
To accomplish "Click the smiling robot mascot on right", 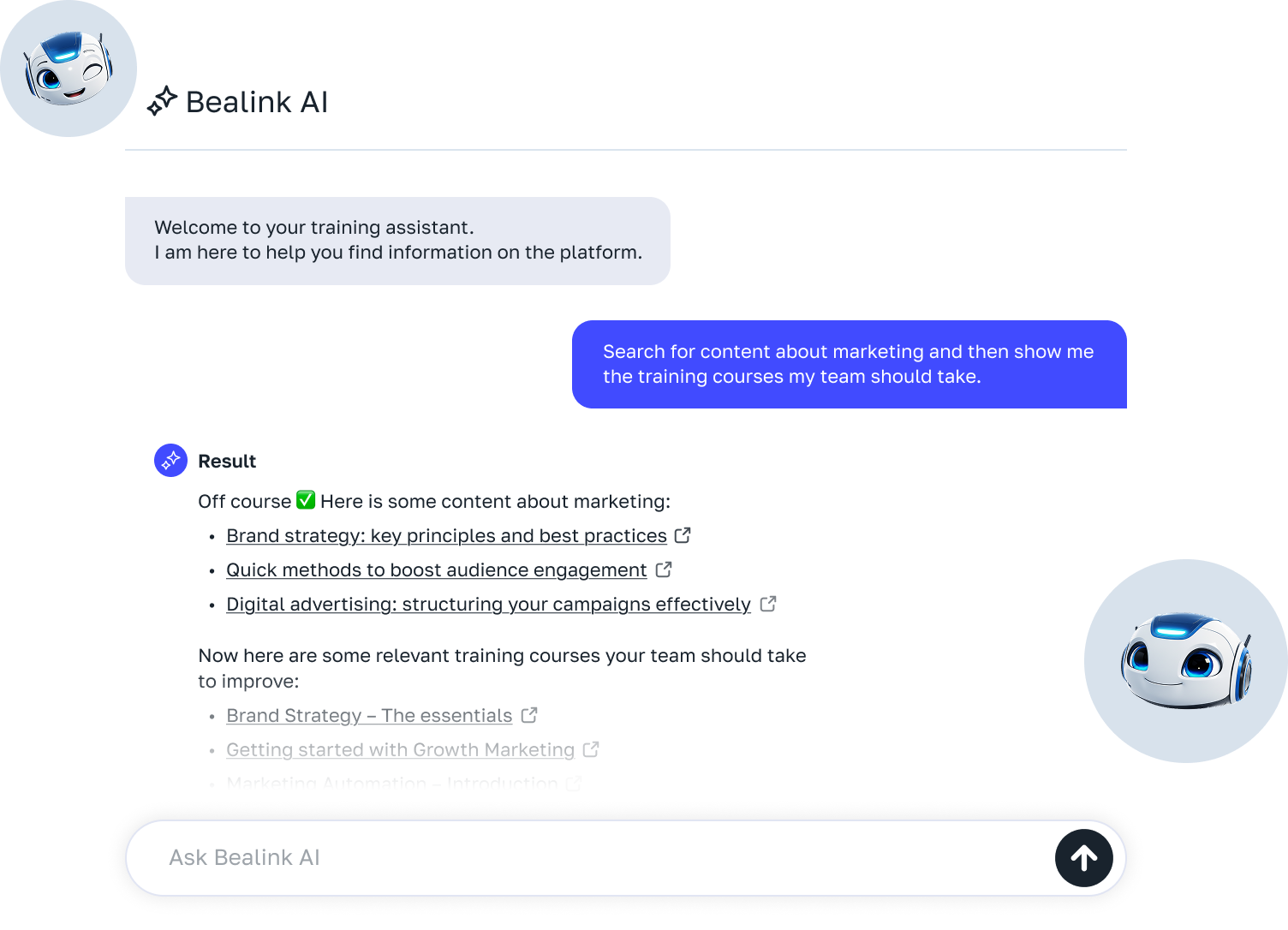I will [1186, 661].
